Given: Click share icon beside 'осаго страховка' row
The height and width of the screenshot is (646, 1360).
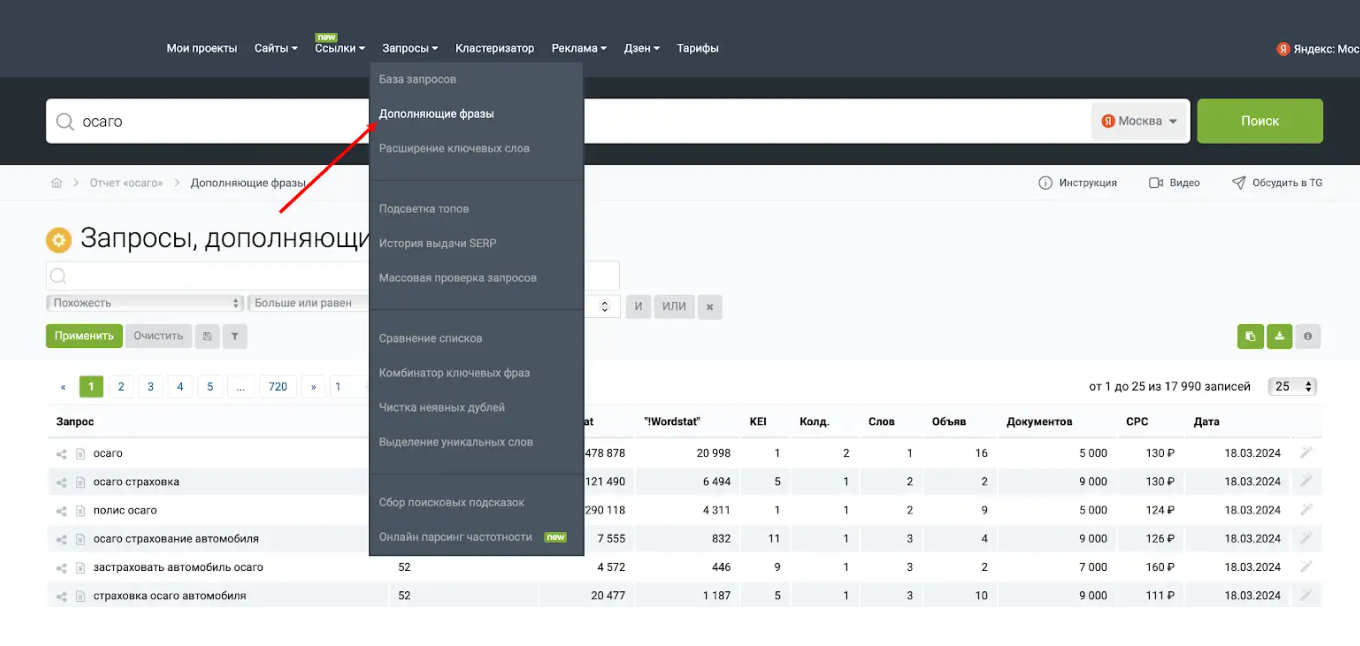Looking at the screenshot, I should [62, 483].
